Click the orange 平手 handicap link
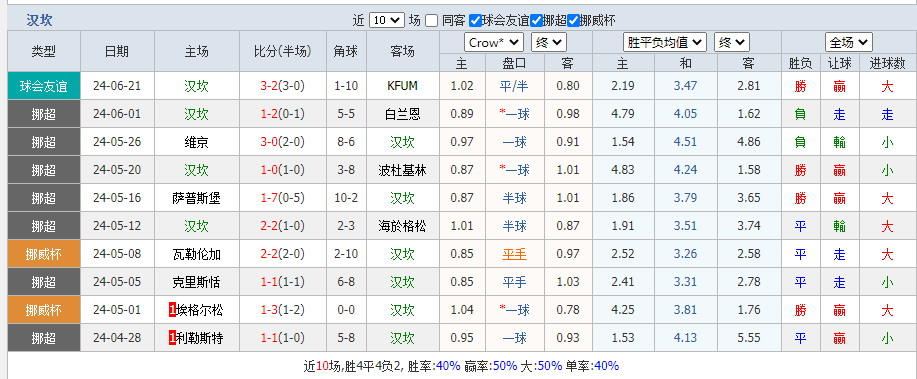The width and height of the screenshot is (917, 379). pos(515,254)
